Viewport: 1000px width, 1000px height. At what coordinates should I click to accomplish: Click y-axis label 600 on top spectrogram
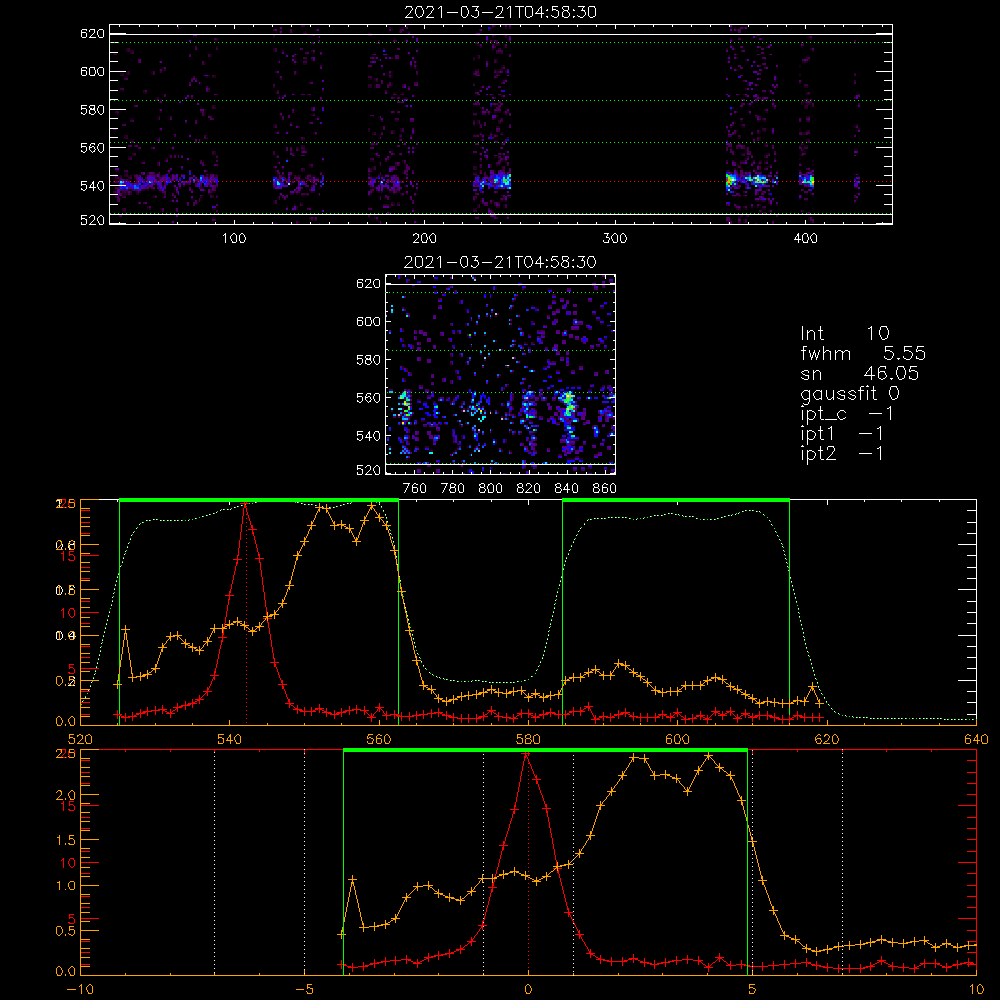[x=92, y=71]
